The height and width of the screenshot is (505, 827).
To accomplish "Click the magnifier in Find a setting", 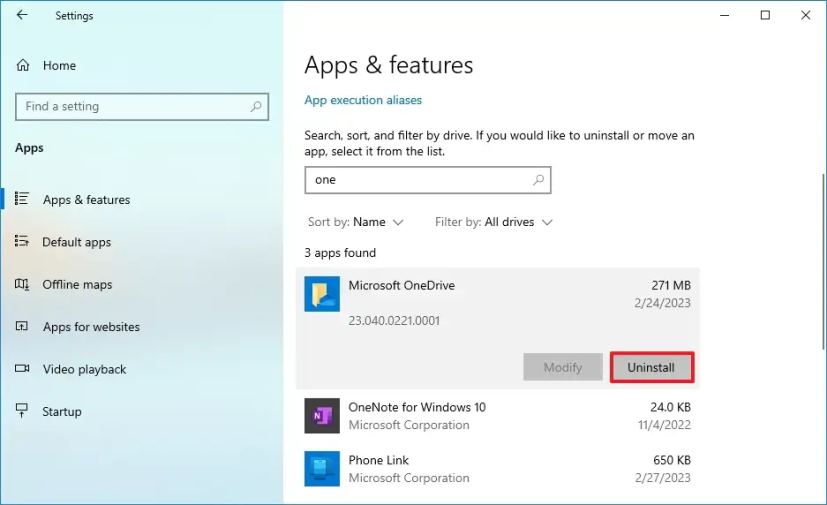I will [256, 107].
